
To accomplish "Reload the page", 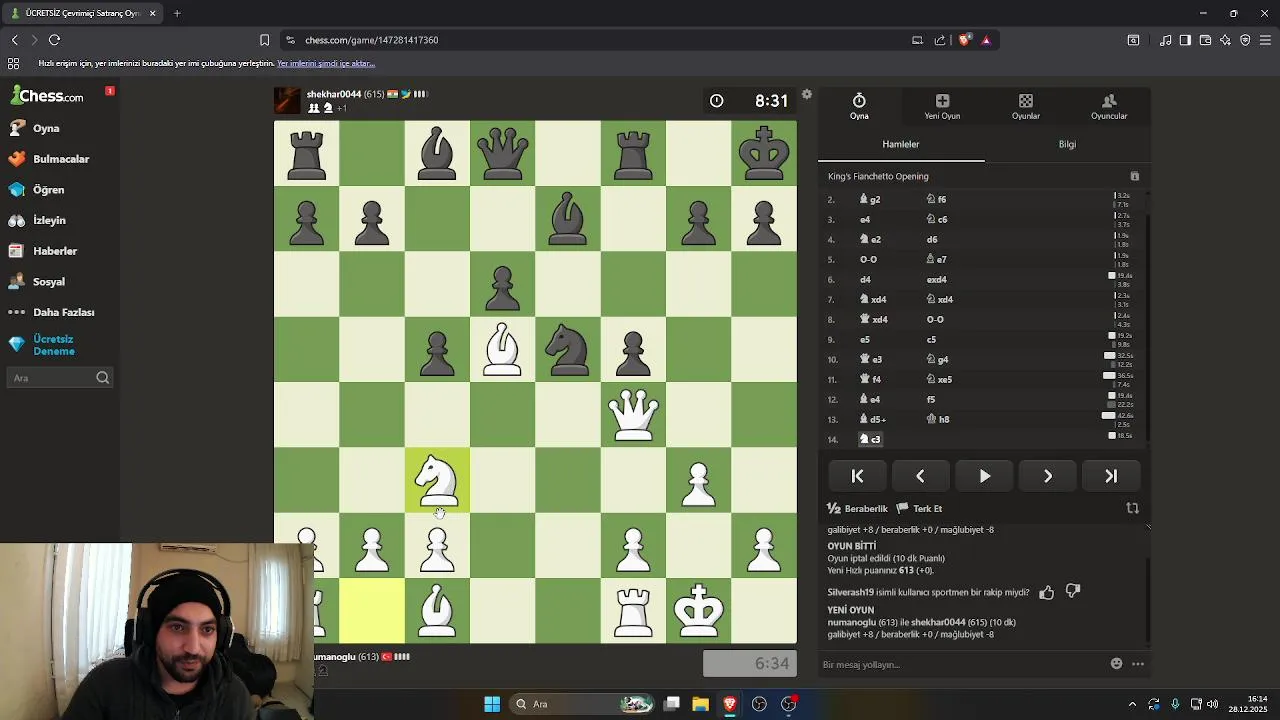I will tap(55, 40).
